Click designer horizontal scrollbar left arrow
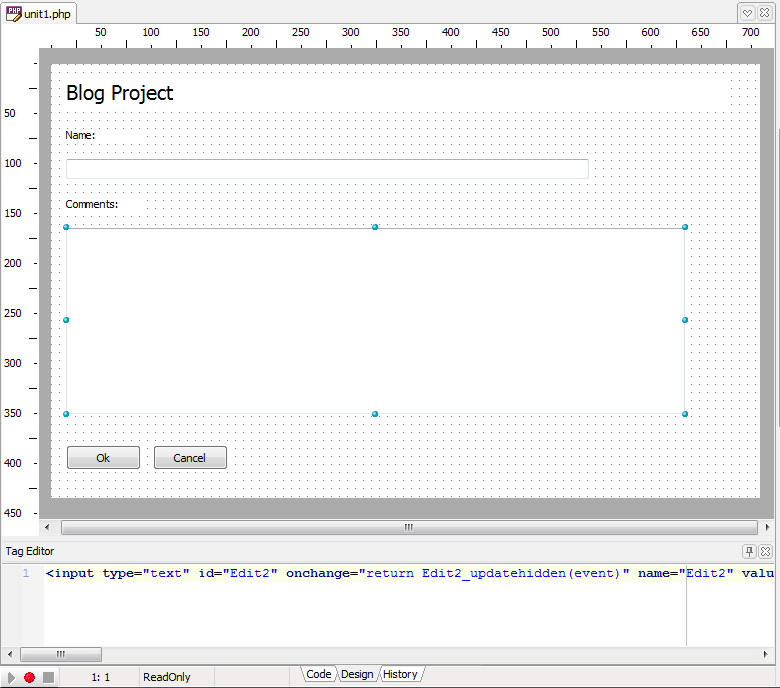 point(47,527)
